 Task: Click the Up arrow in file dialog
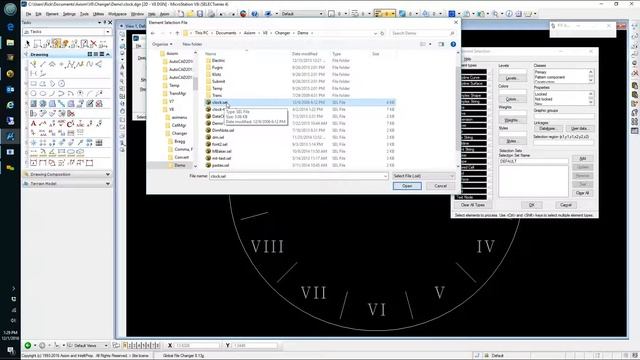click(x=177, y=33)
